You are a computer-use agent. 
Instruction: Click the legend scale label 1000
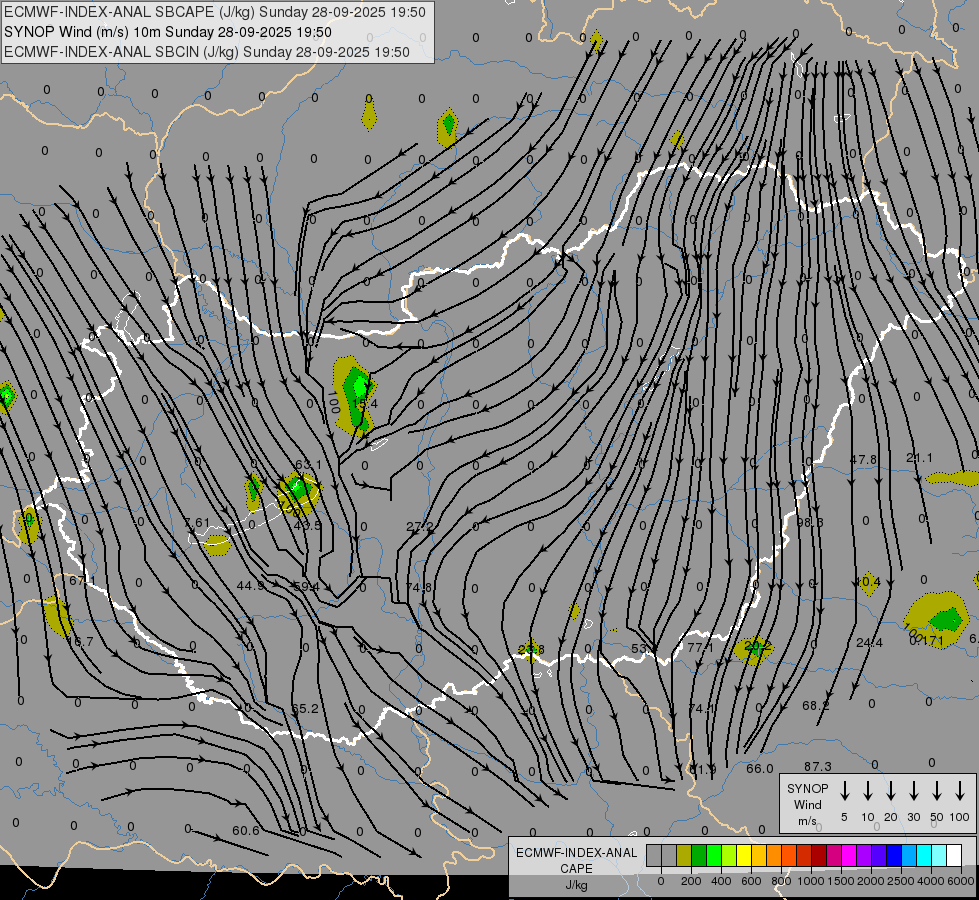click(811, 881)
